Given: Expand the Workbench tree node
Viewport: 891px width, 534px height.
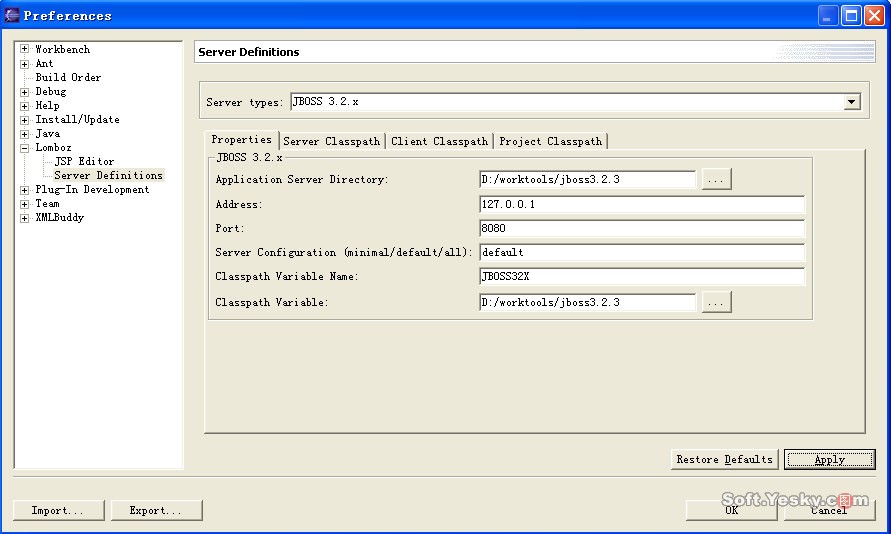Looking at the screenshot, I should [x=24, y=49].
